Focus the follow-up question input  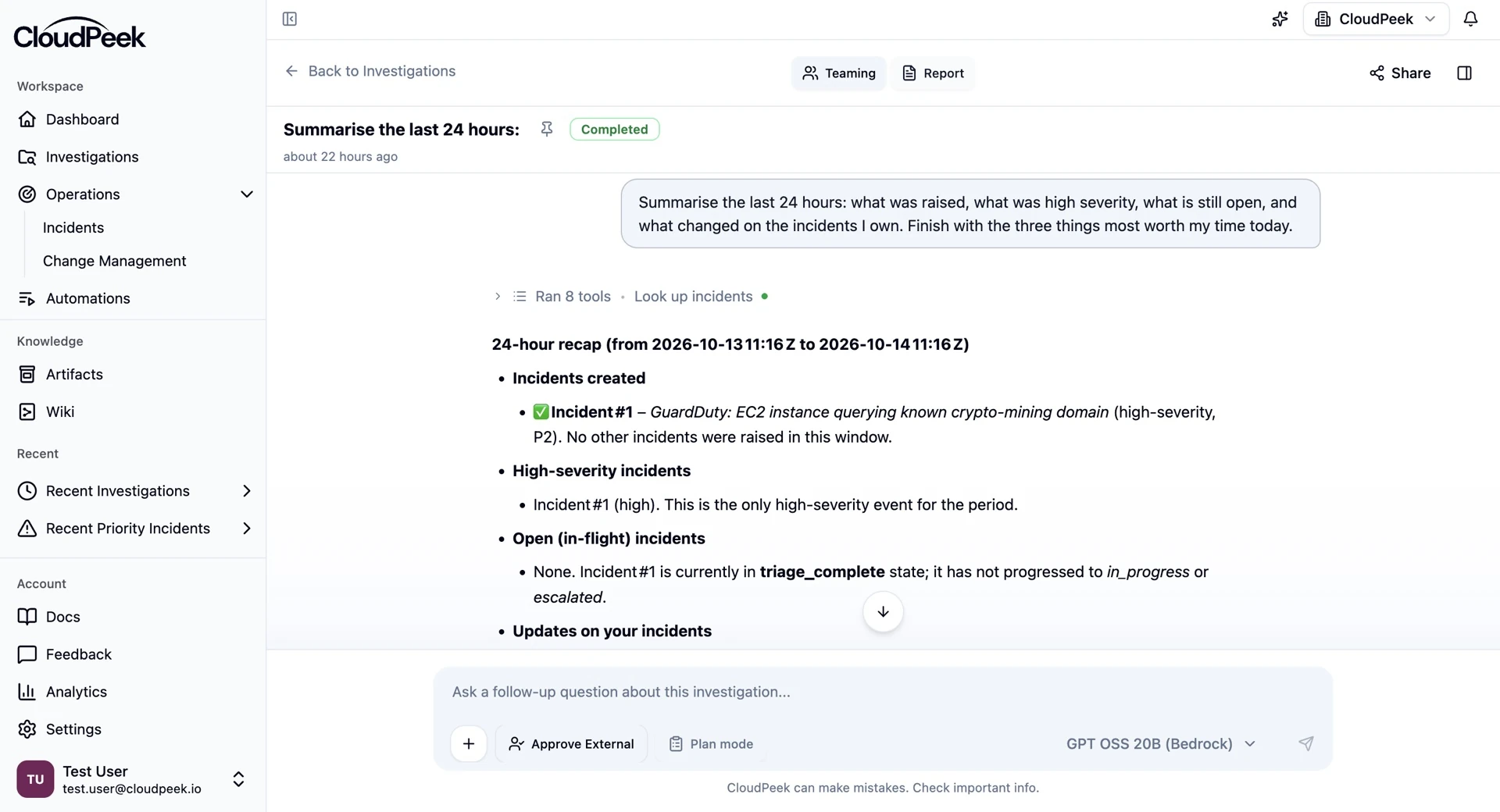[x=883, y=692]
